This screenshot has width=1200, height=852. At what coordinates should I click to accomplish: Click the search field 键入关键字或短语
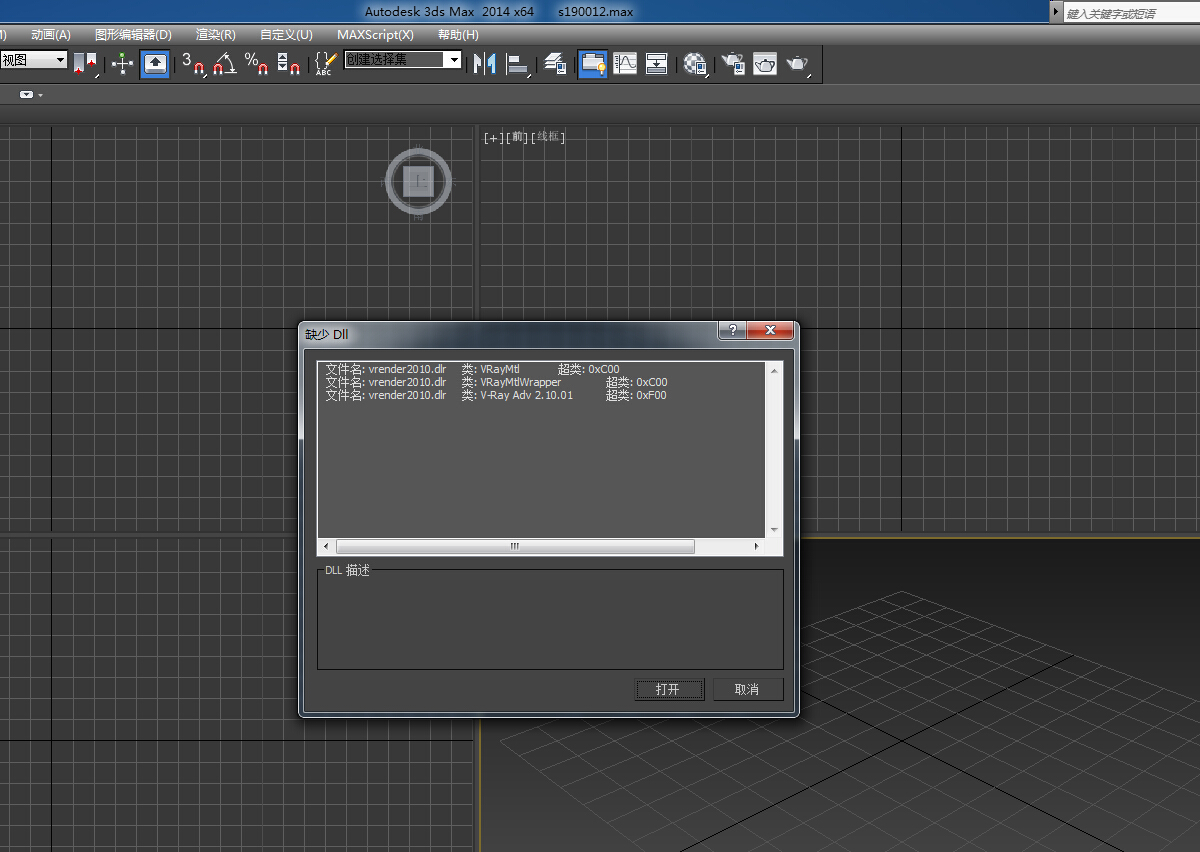click(x=1131, y=13)
